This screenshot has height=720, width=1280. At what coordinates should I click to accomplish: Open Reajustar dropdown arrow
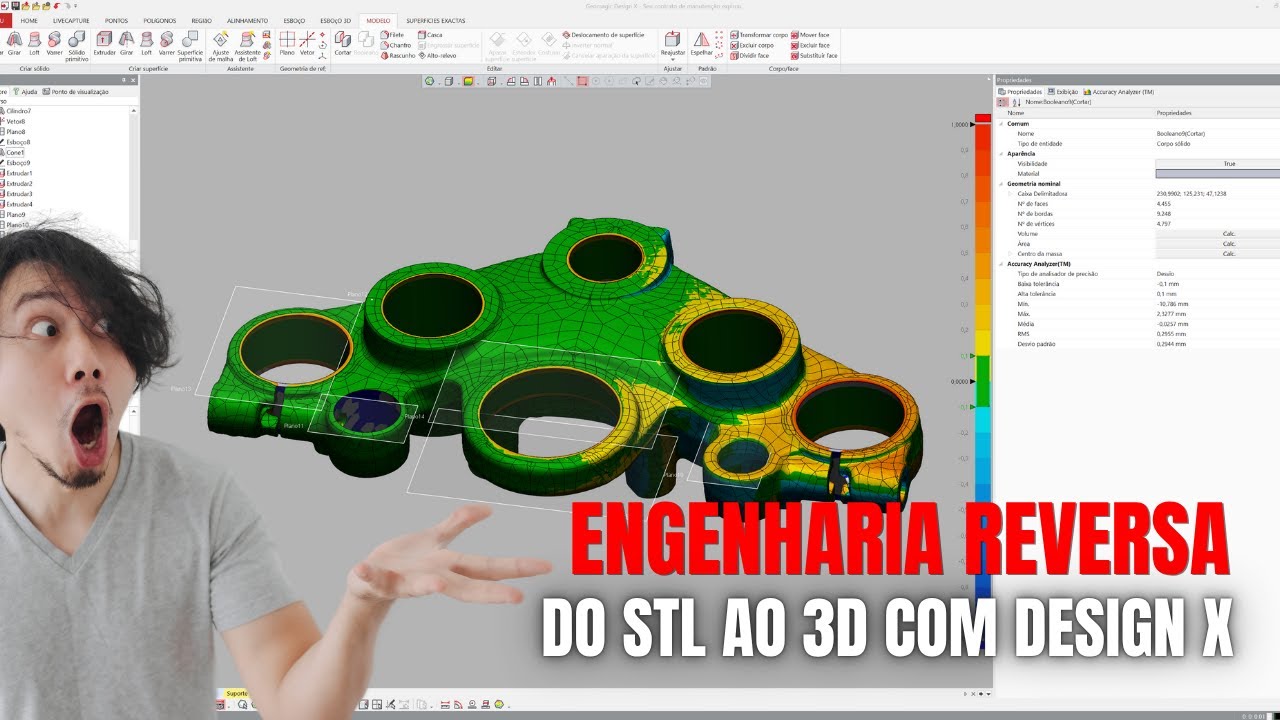(x=673, y=60)
